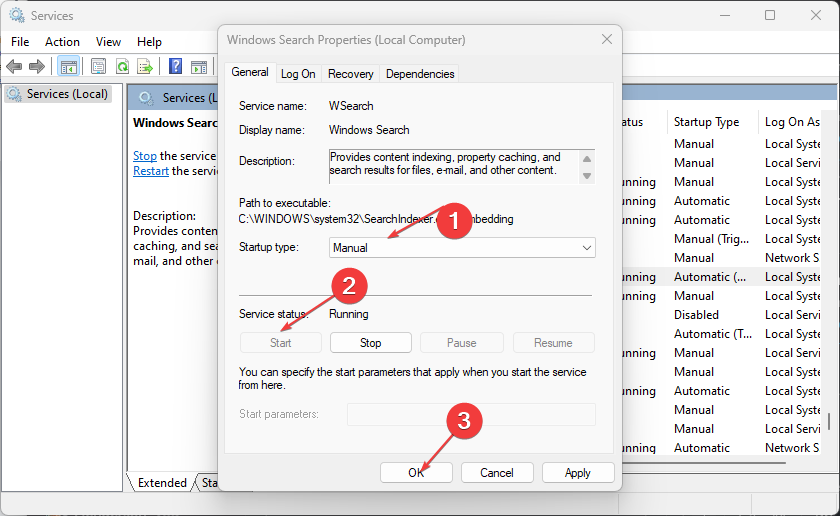Viewport: 840px width, 516px height.
Task: Click into the Start parameters field
Action: 471,414
